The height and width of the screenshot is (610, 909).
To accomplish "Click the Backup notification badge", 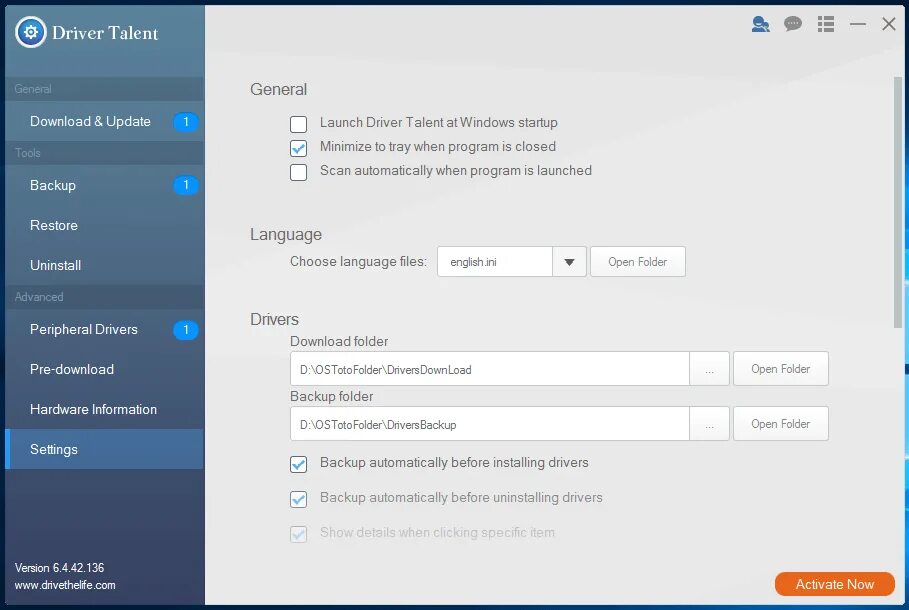I will click(x=186, y=185).
